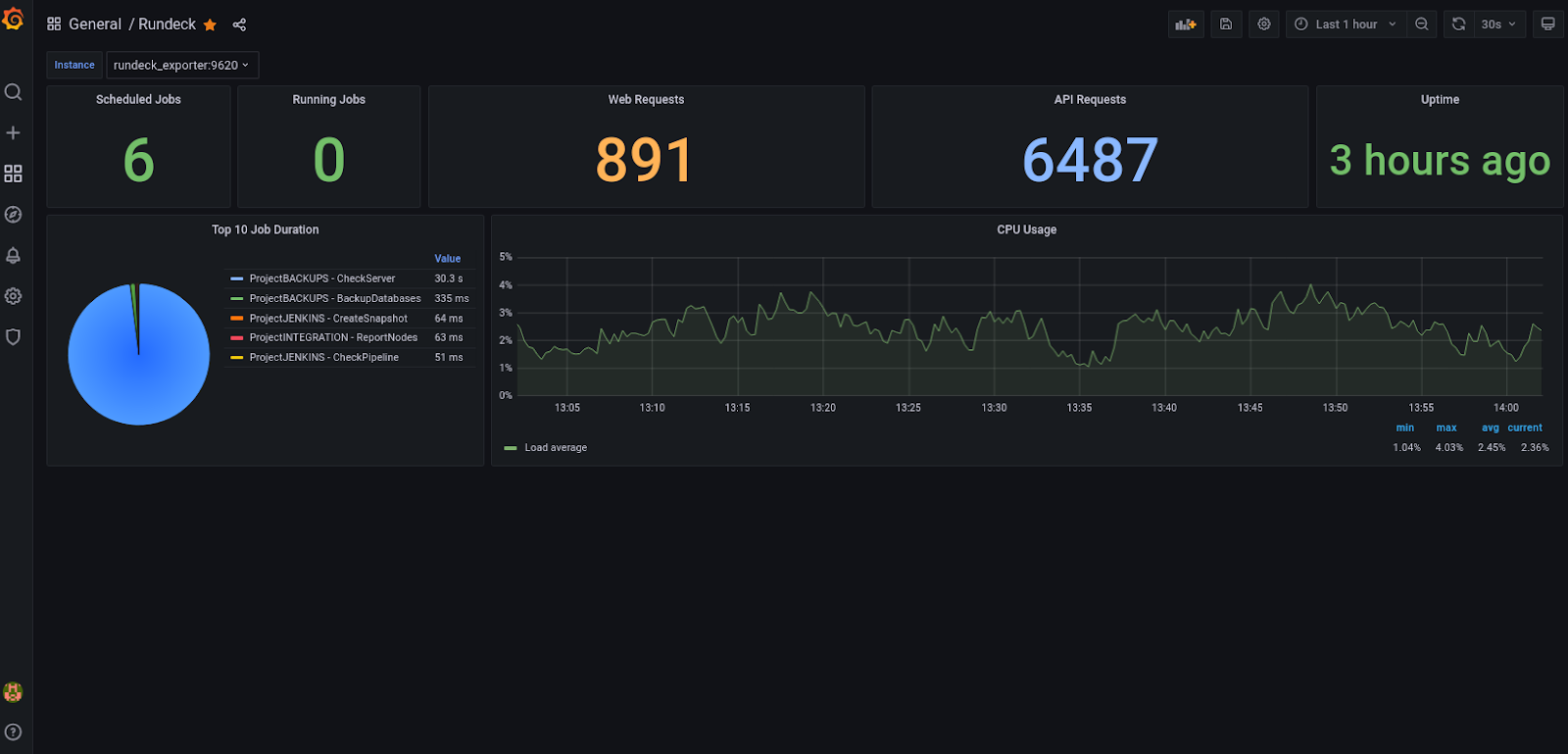Image resolution: width=1568 pixels, height=754 pixels.
Task: Expand the 30s refresh interval dropdown
Action: pos(1498,25)
